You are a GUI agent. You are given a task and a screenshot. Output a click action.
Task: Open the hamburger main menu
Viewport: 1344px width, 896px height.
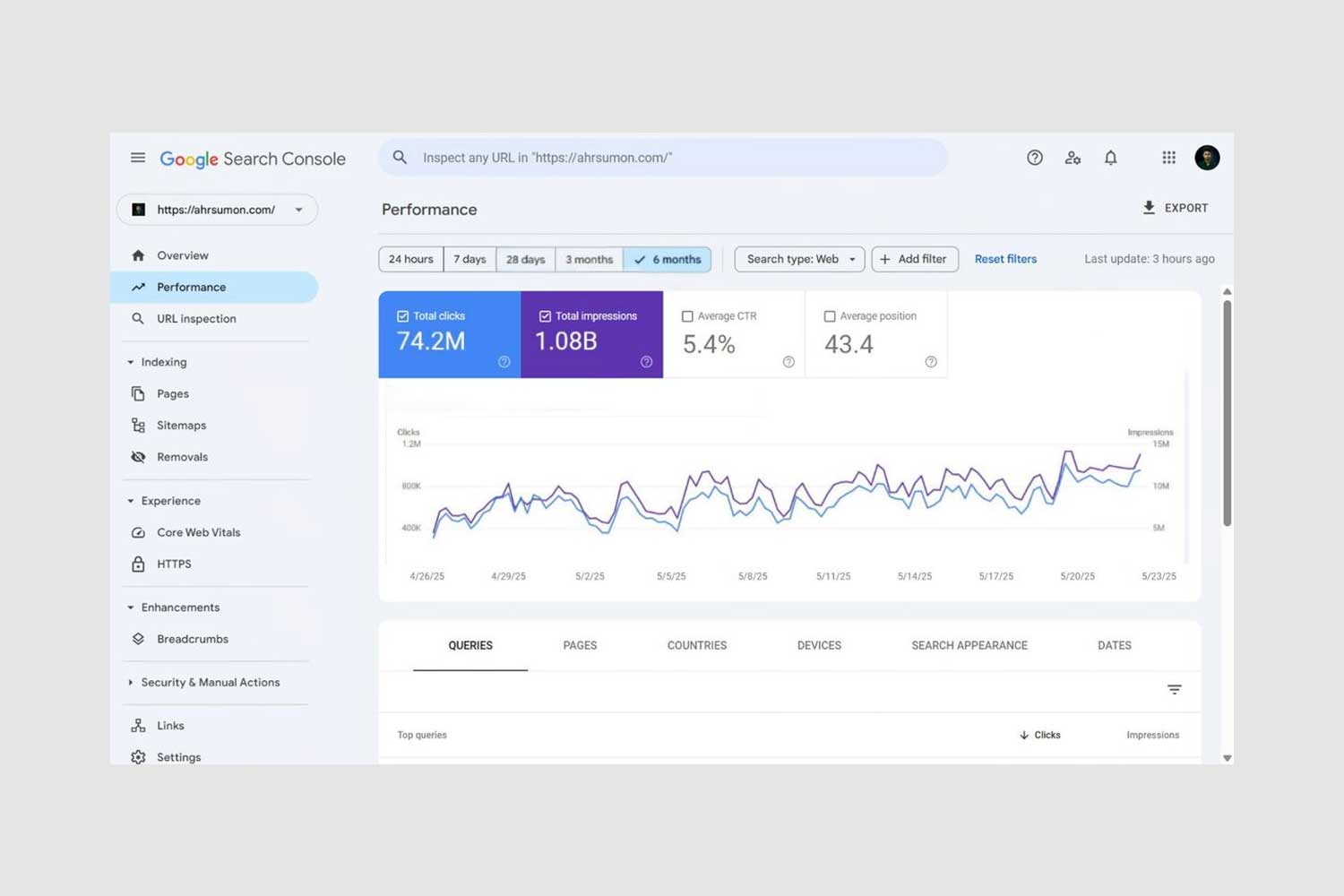click(x=138, y=158)
